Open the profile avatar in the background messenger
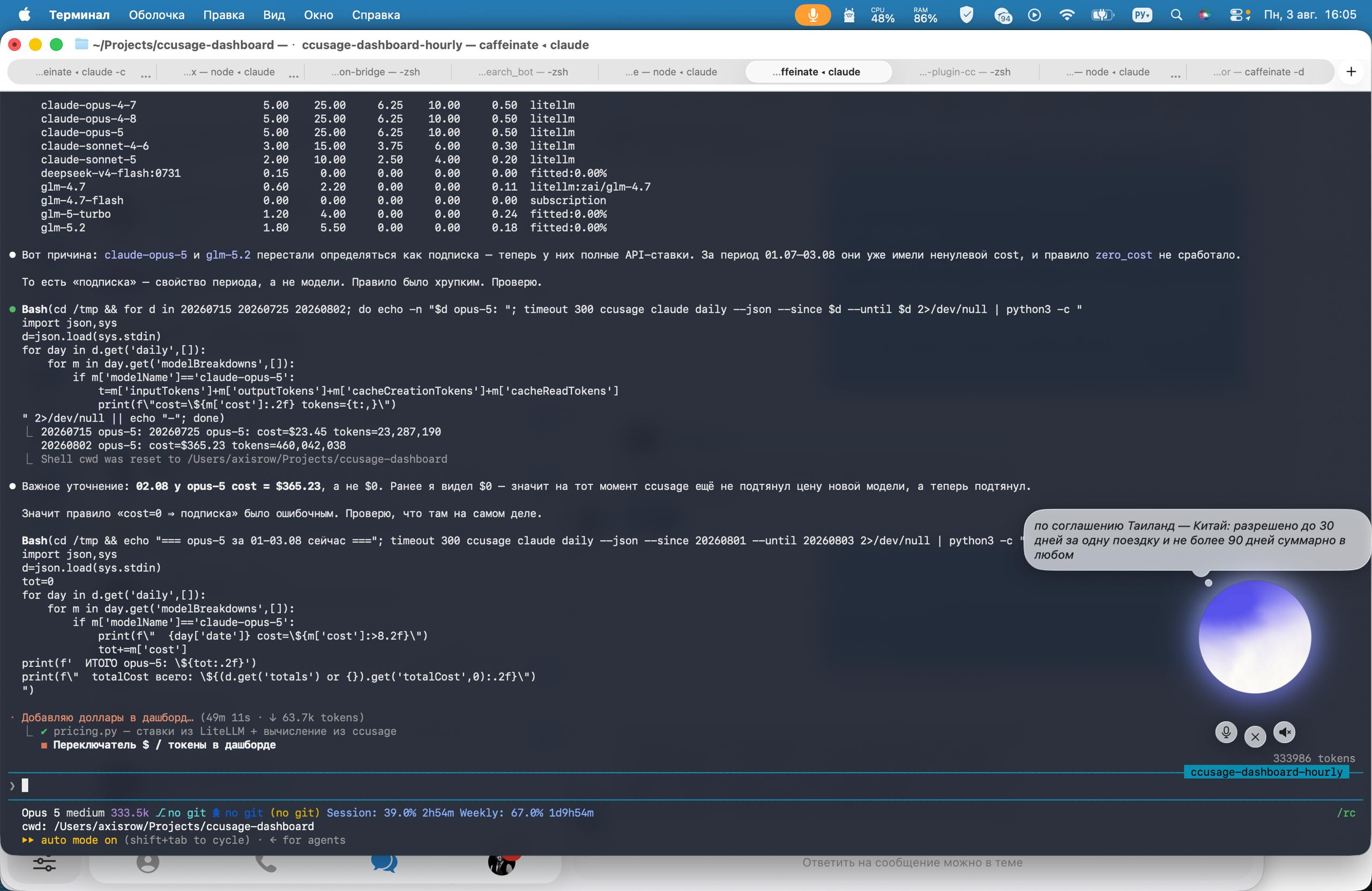 [502, 865]
